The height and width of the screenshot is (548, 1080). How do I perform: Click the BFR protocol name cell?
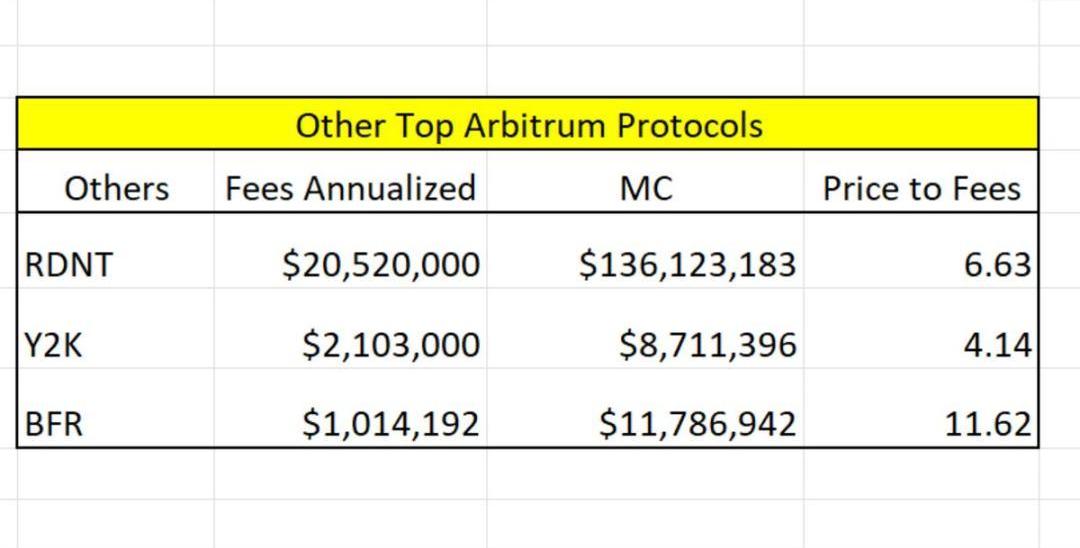116,424
